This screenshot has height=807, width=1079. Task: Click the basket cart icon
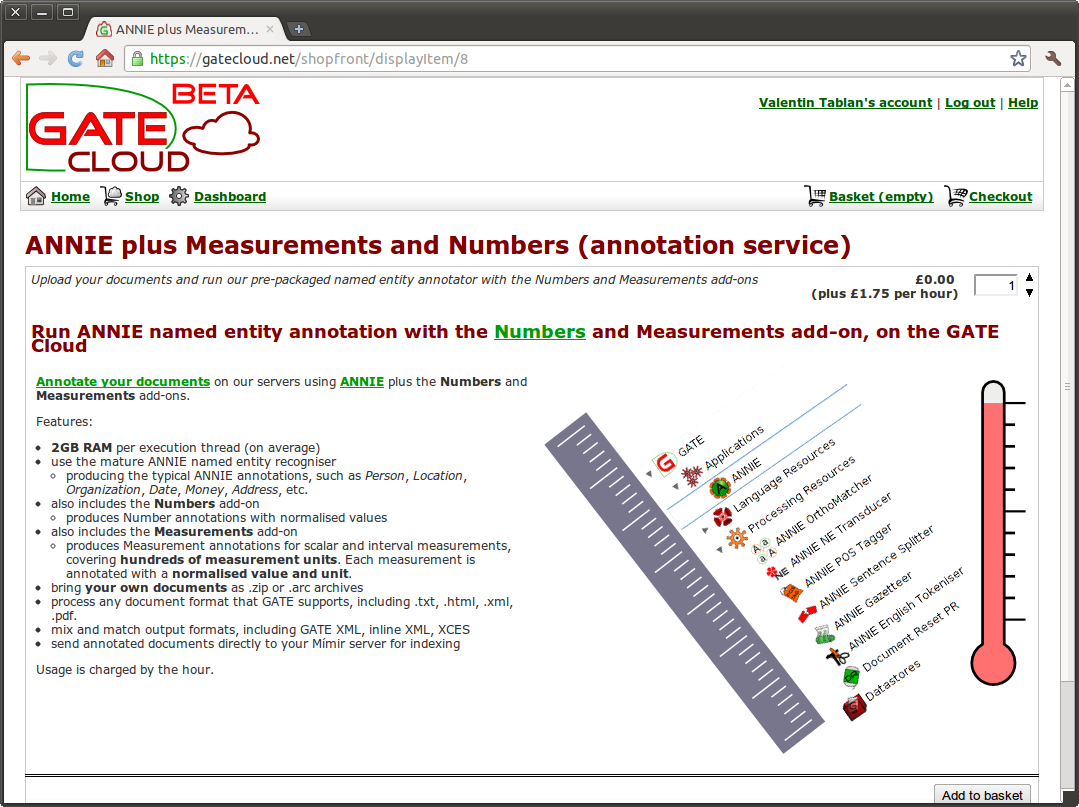(x=815, y=196)
